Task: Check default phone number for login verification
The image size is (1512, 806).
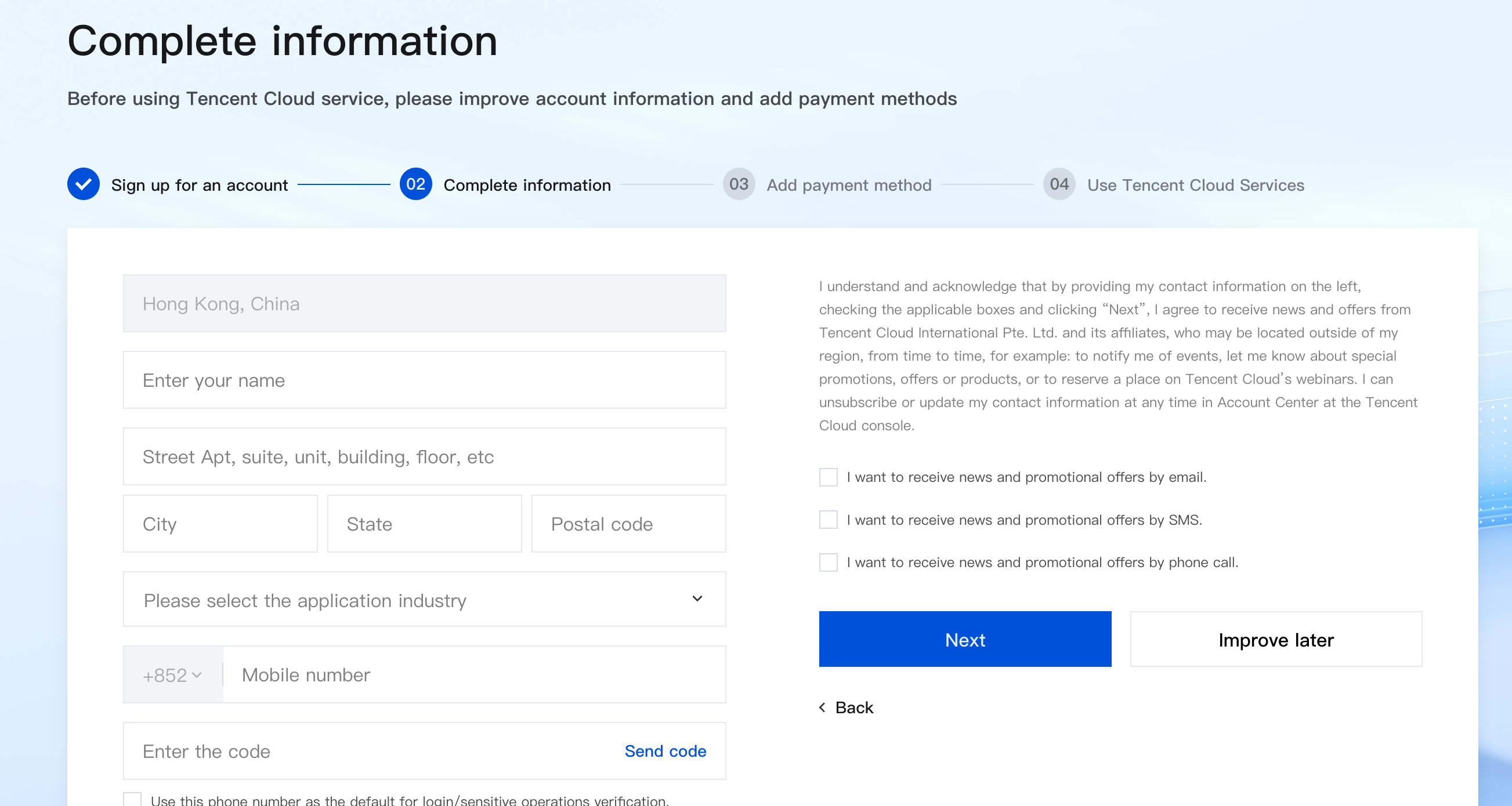Action: 132,800
